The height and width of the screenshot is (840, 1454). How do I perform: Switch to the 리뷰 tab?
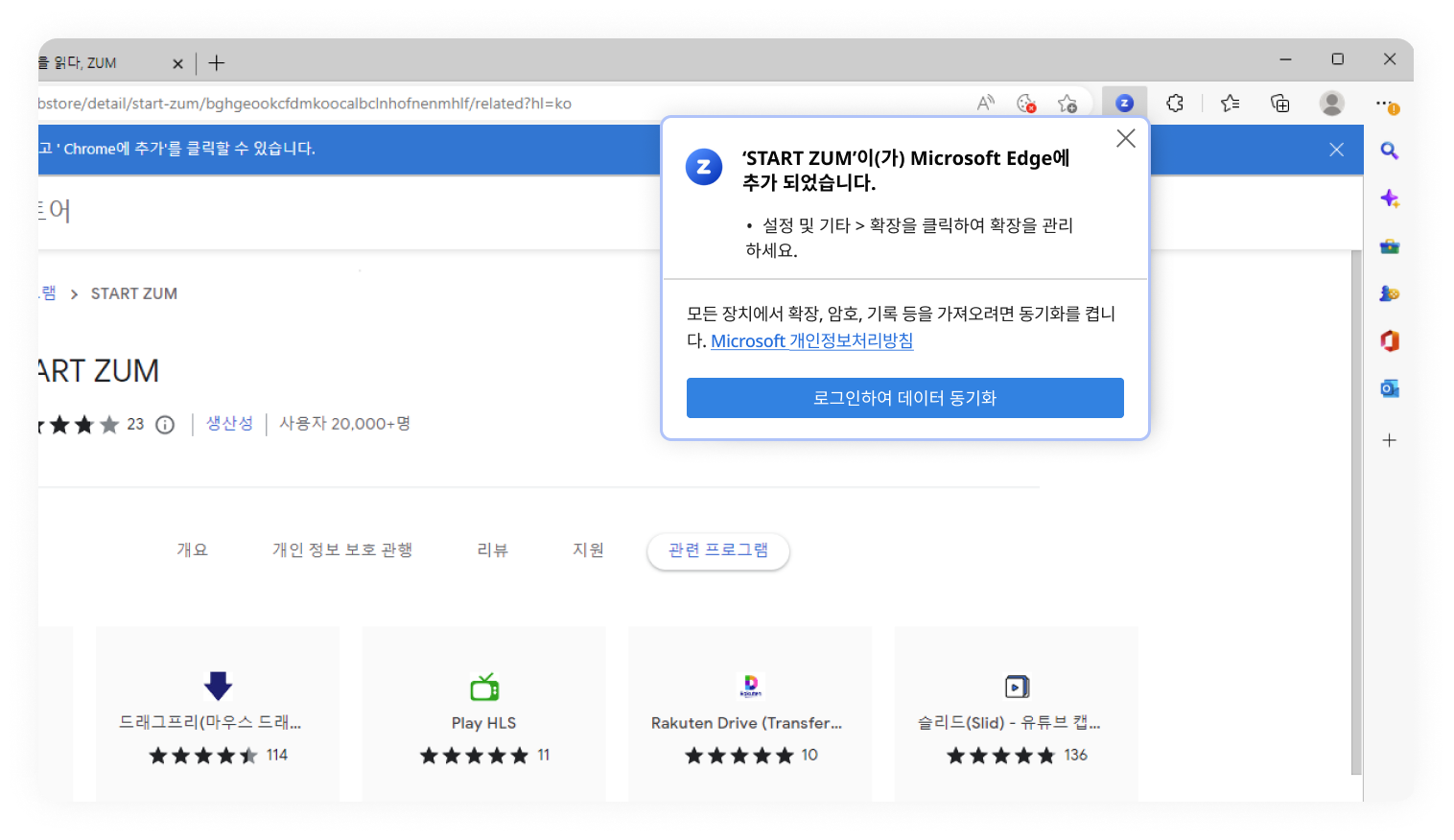pyautogui.click(x=492, y=548)
